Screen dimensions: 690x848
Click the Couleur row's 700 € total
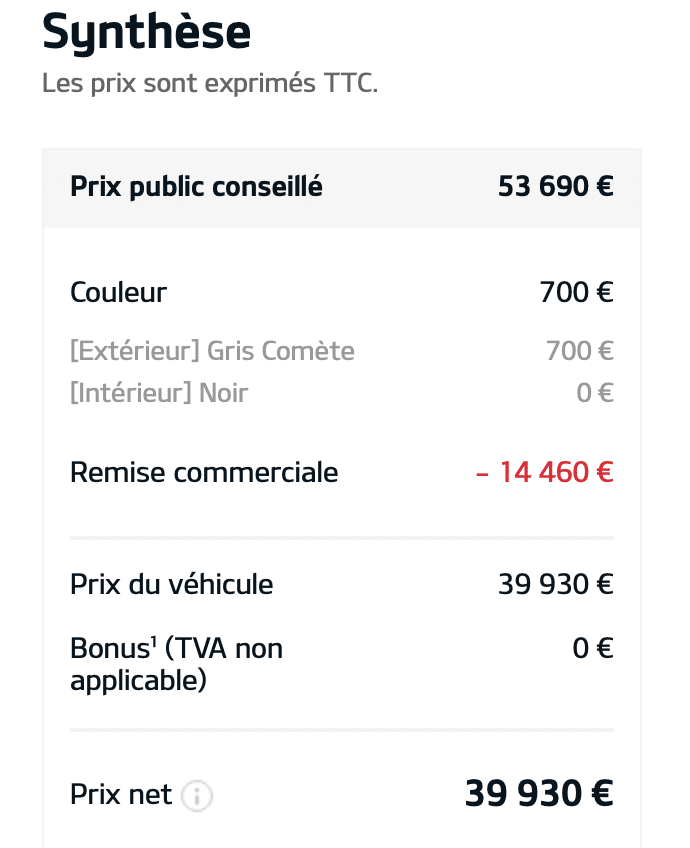click(x=576, y=293)
